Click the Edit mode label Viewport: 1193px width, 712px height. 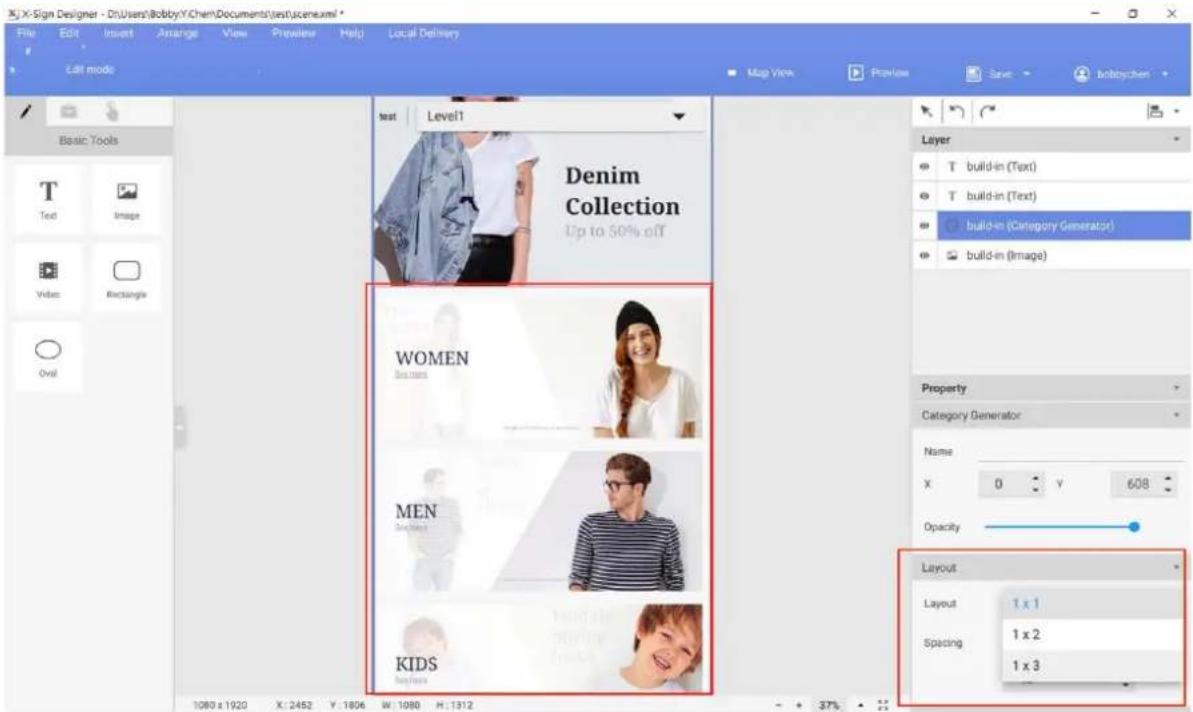click(90, 69)
